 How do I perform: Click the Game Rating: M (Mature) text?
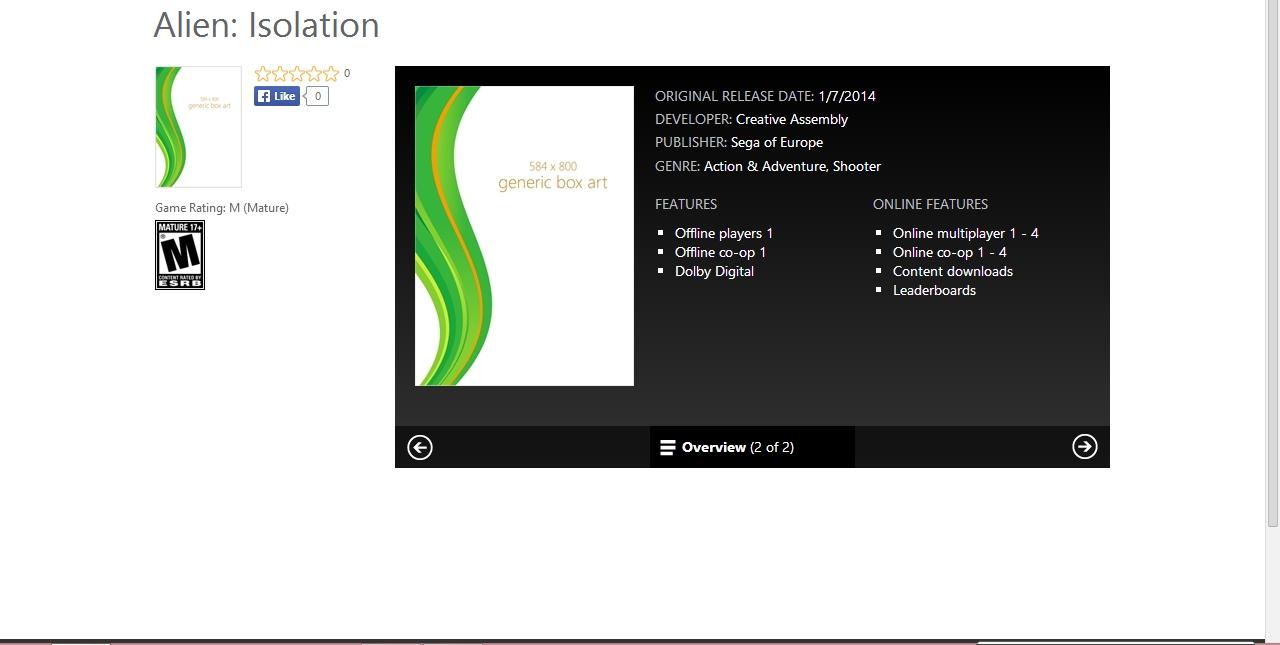[222, 208]
